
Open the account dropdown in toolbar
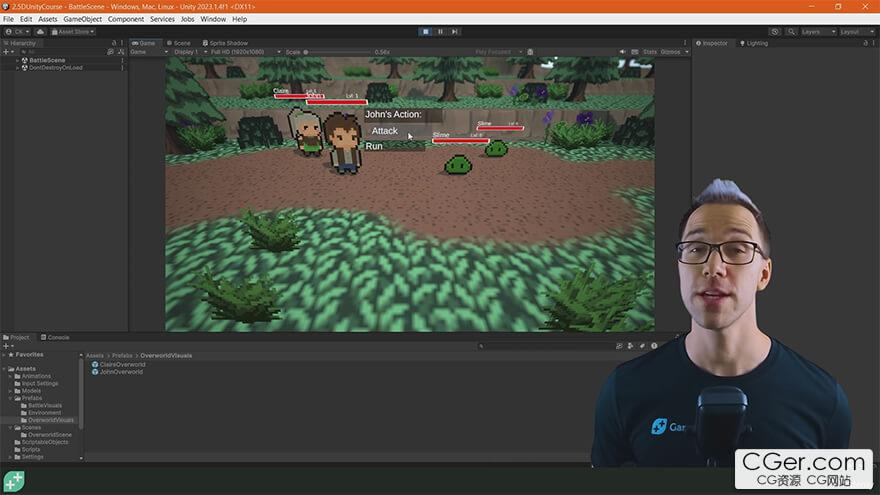click(17, 32)
